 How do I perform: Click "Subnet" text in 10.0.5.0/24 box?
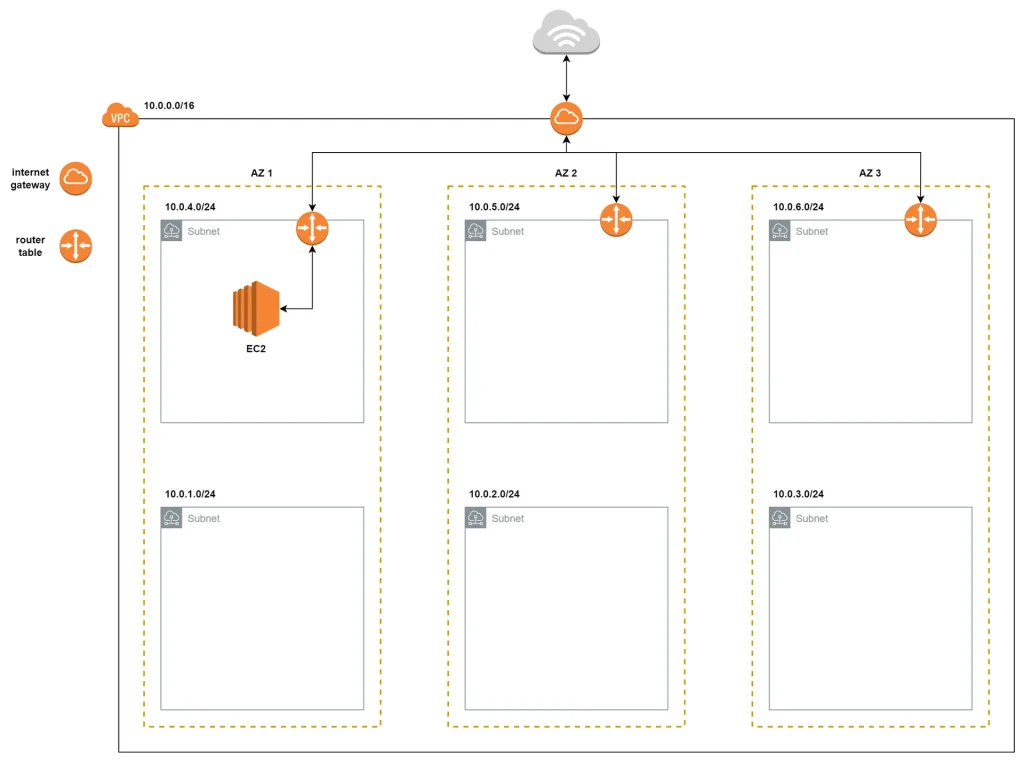pos(507,231)
